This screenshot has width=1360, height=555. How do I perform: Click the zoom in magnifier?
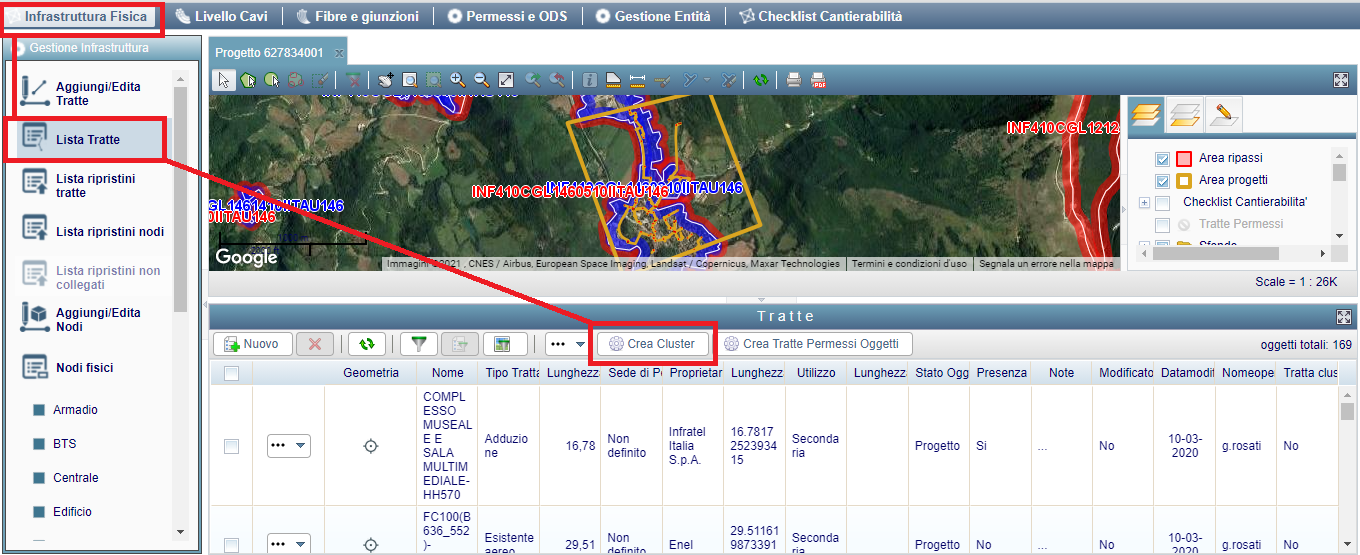coord(458,80)
